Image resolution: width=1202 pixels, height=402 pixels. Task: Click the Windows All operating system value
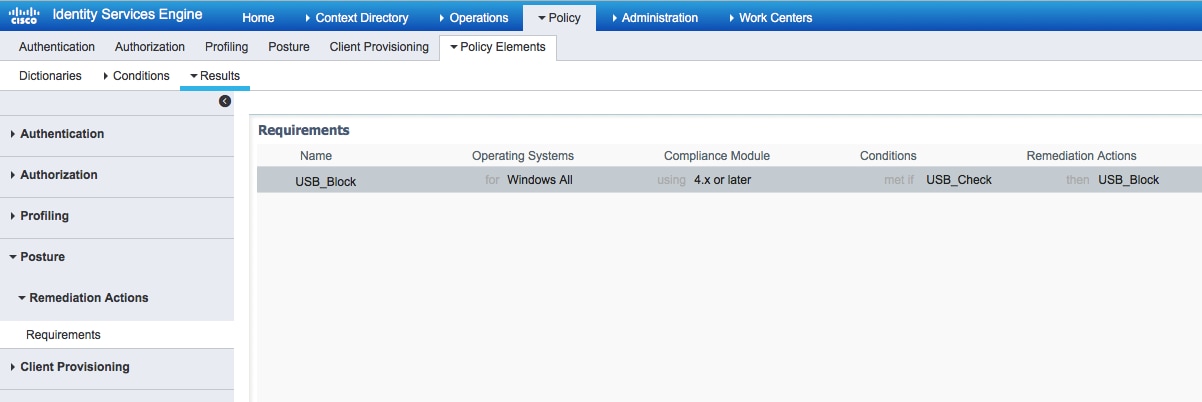[x=540, y=180]
